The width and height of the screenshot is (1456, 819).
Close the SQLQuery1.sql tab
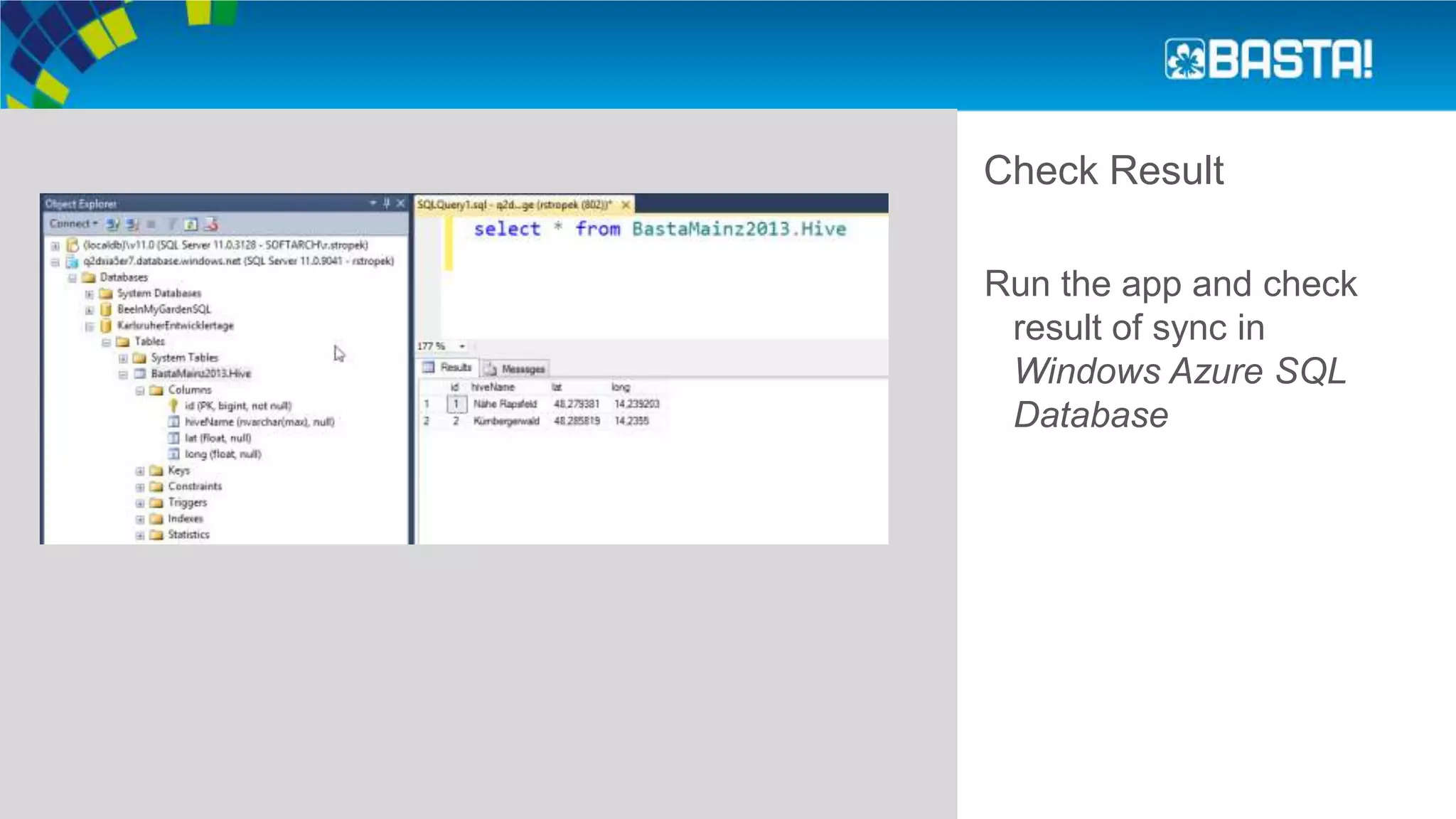(x=626, y=205)
